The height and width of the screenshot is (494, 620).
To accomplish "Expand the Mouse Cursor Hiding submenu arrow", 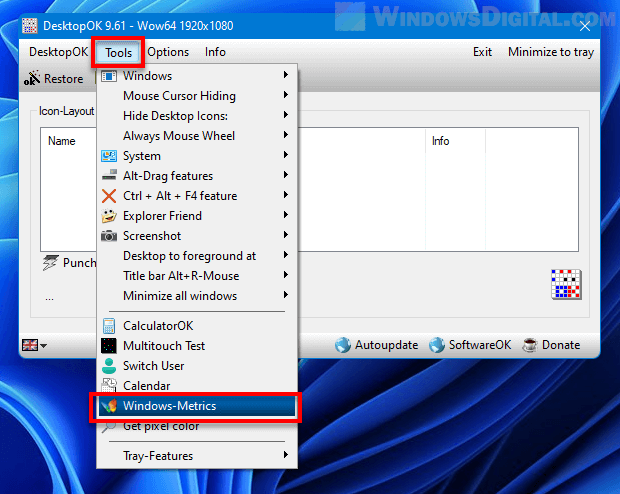I will click(x=286, y=95).
